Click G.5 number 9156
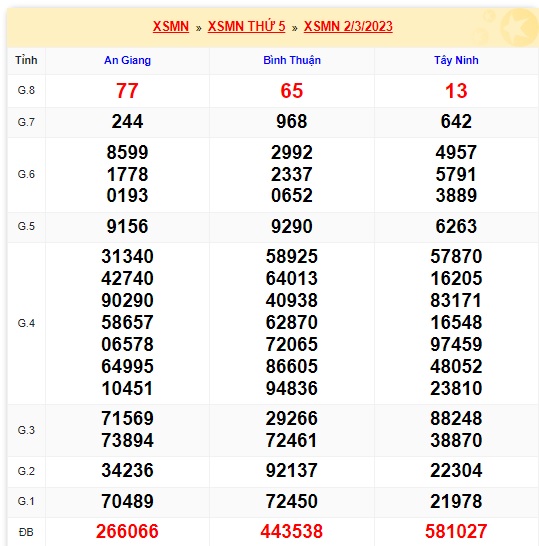Viewport: 539px width, 546px height. (127, 226)
